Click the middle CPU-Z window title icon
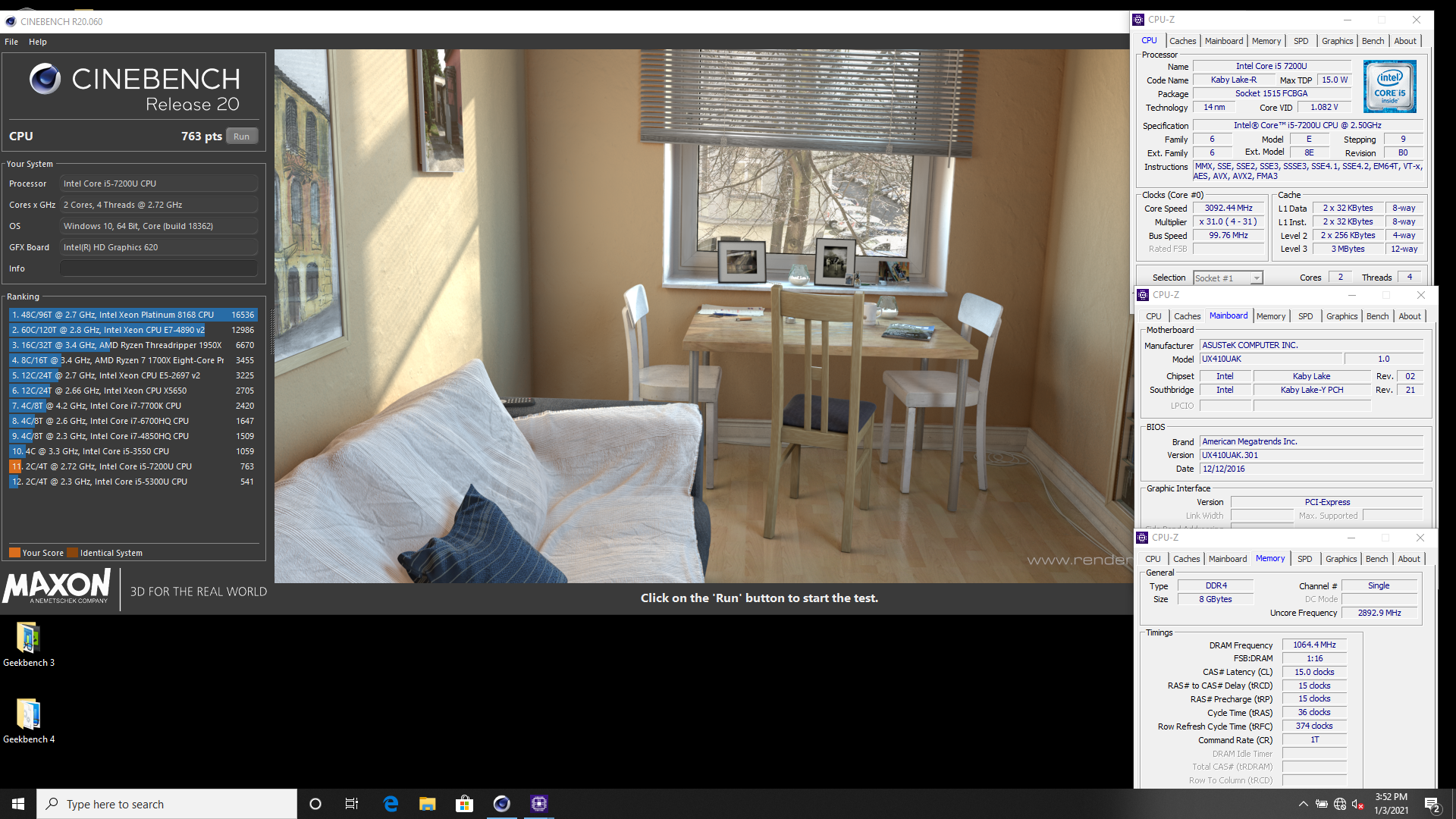 coord(1143,295)
